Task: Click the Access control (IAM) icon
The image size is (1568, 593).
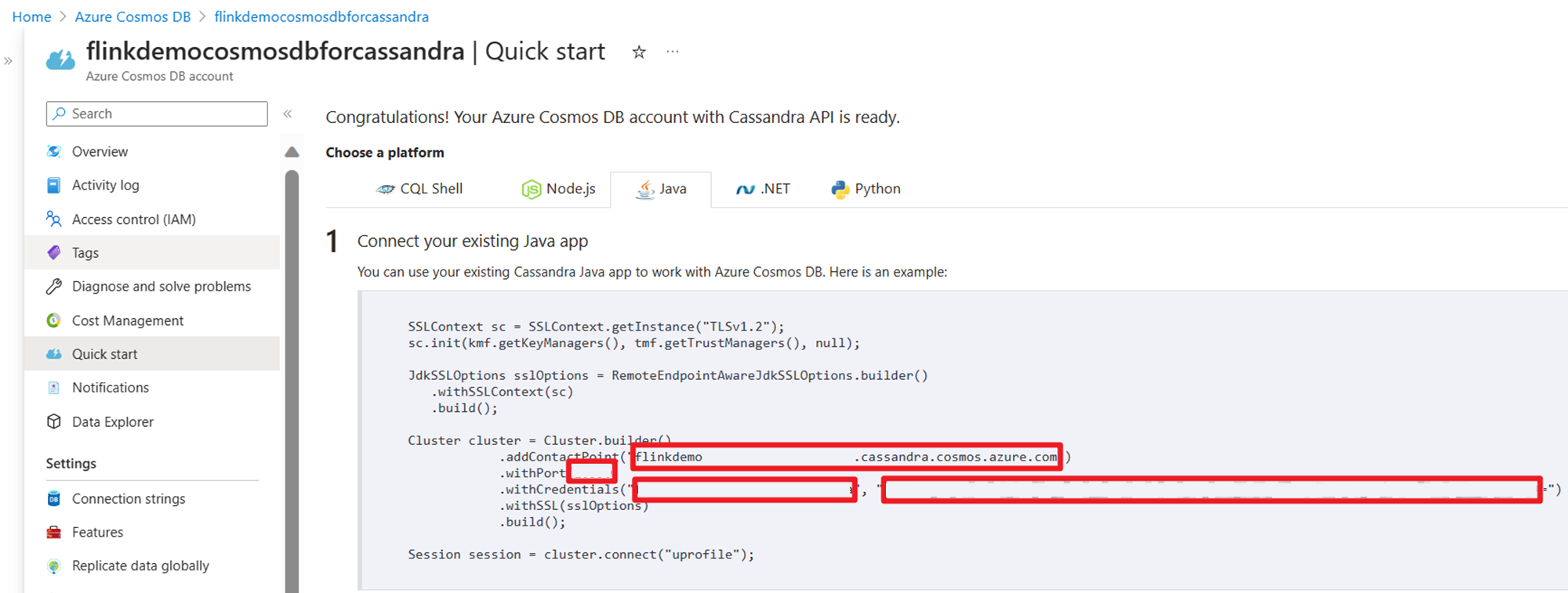Action: click(53, 219)
